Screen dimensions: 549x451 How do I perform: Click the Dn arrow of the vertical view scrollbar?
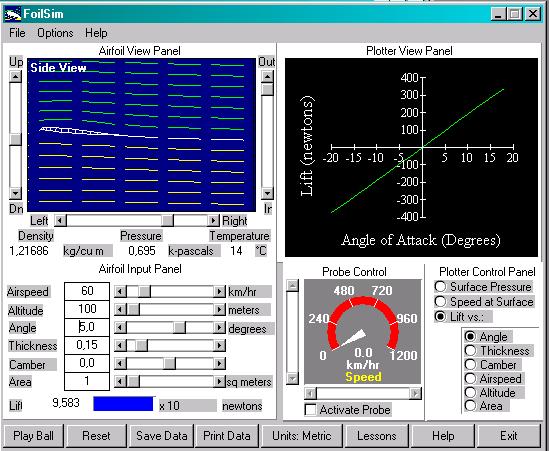[x=15, y=193]
